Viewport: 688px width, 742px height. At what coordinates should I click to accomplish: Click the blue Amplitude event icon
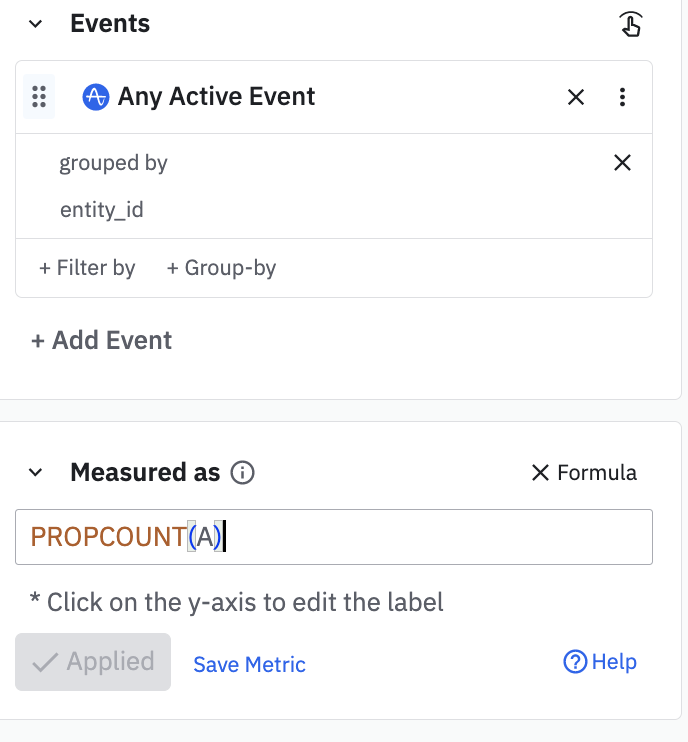(x=95, y=97)
